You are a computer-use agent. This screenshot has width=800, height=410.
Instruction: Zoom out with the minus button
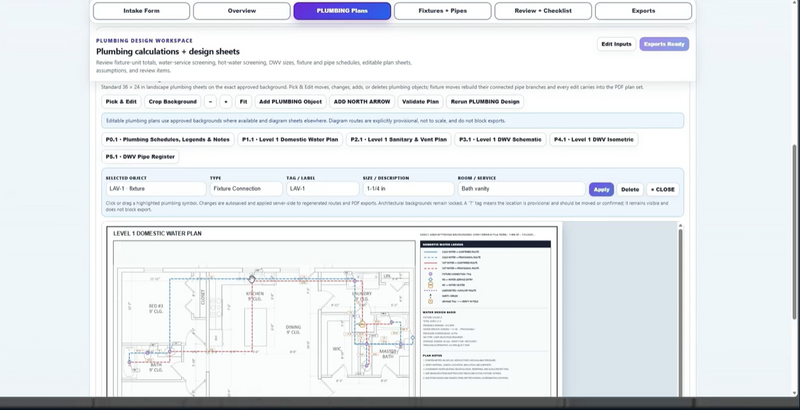pyautogui.click(x=210, y=101)
